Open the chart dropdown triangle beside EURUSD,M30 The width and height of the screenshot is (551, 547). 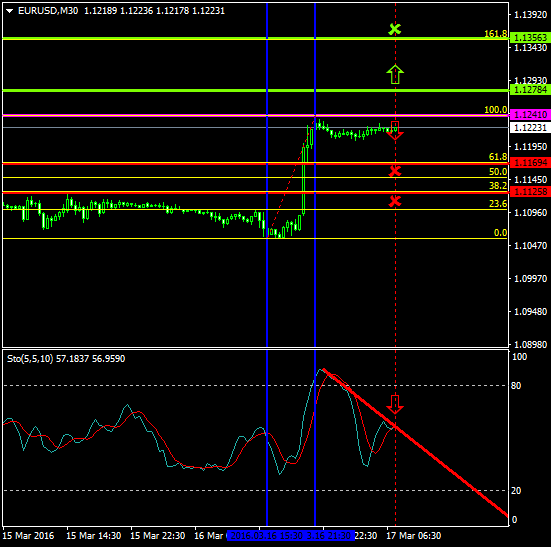pos(9,11)
